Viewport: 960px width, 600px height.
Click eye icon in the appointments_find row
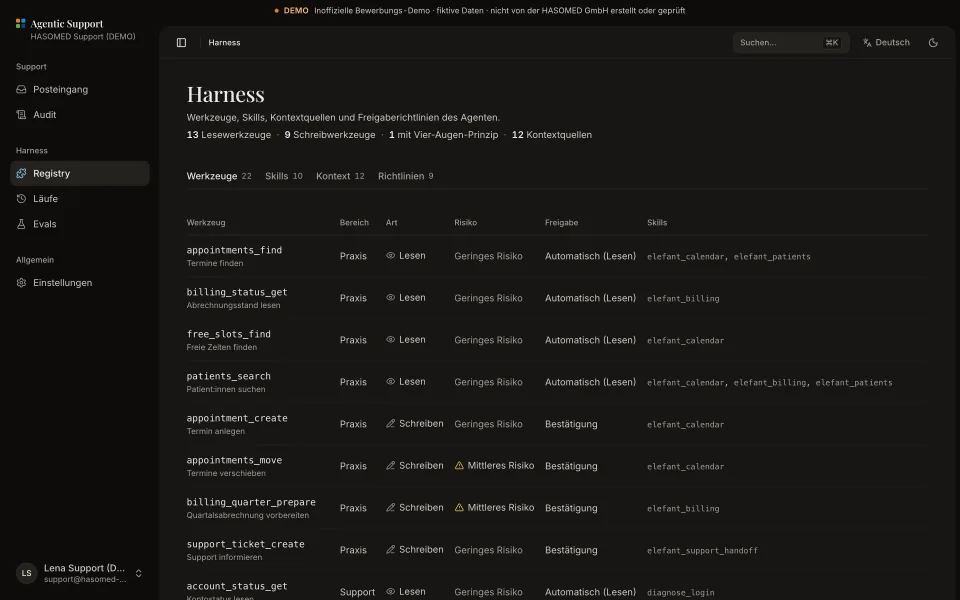coord(391,255)
